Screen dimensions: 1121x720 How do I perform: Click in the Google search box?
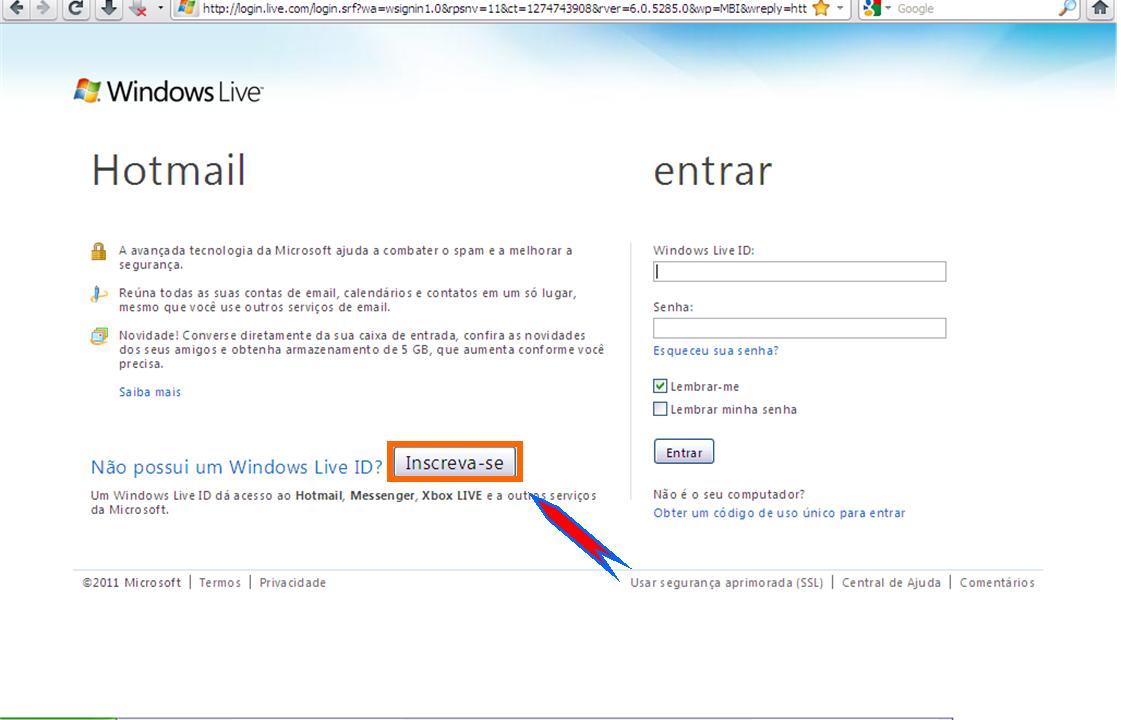tap(976, 9)
